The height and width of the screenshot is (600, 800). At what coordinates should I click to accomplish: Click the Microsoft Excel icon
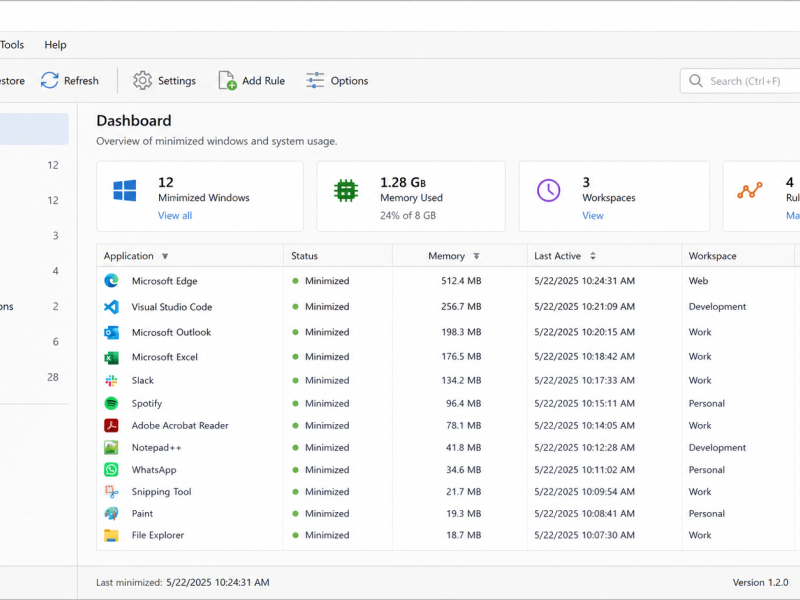point(111,358)
